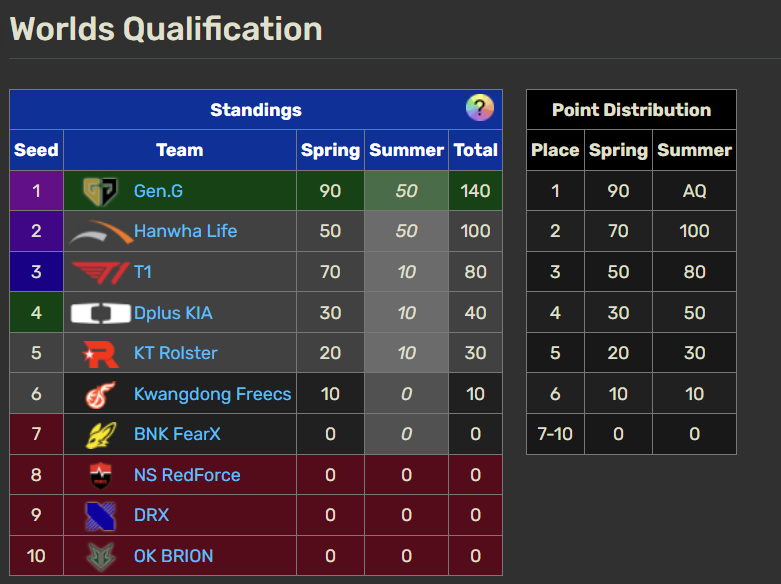The image size is (781, 584).
Task: Click the purple seed 1 cell
Action: (x=36, y=191)
